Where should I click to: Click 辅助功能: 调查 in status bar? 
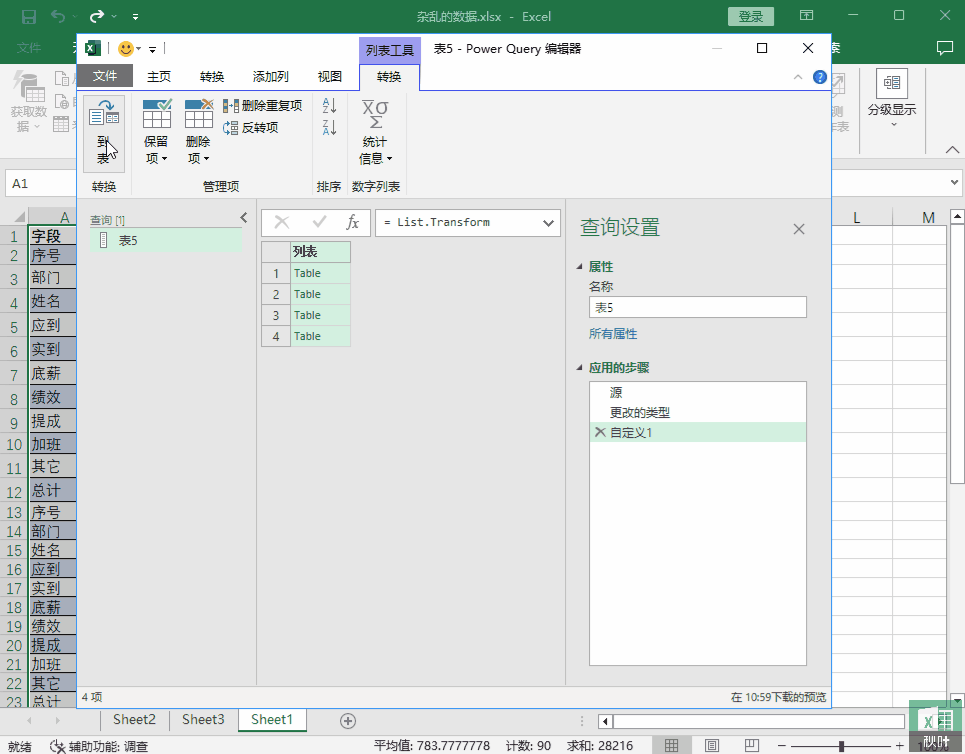[x=100, y=746]
